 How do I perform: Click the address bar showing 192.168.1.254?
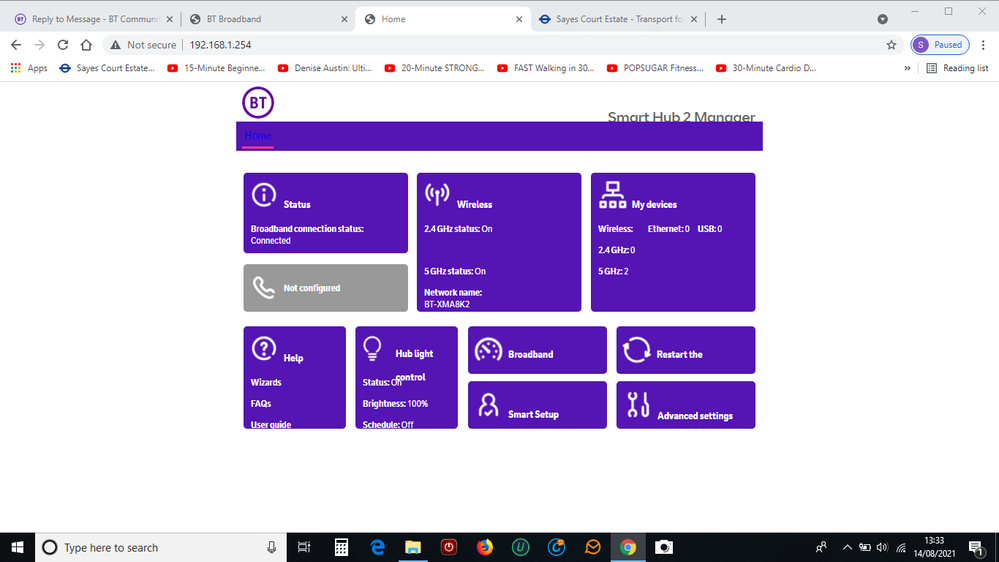[x=500, y=45]
